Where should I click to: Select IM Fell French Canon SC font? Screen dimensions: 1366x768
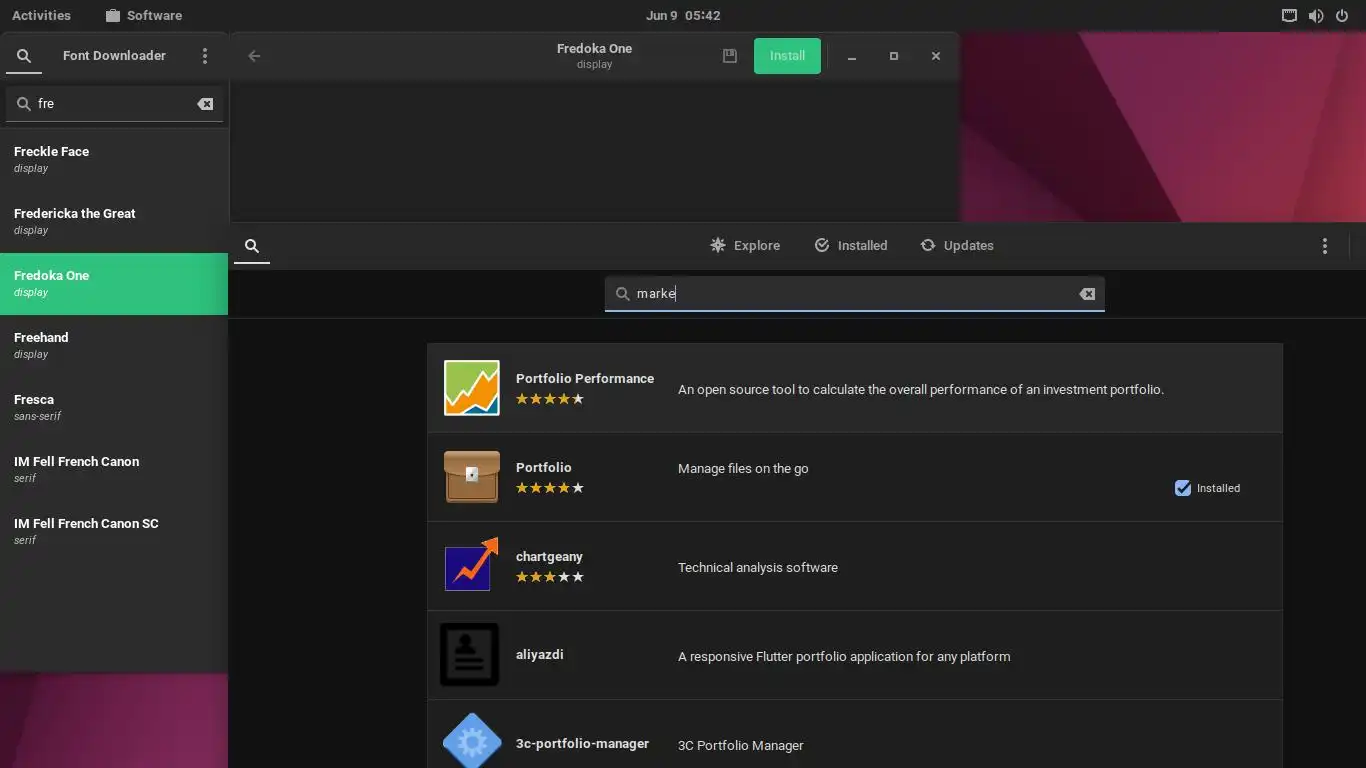[x=114, y=532]
